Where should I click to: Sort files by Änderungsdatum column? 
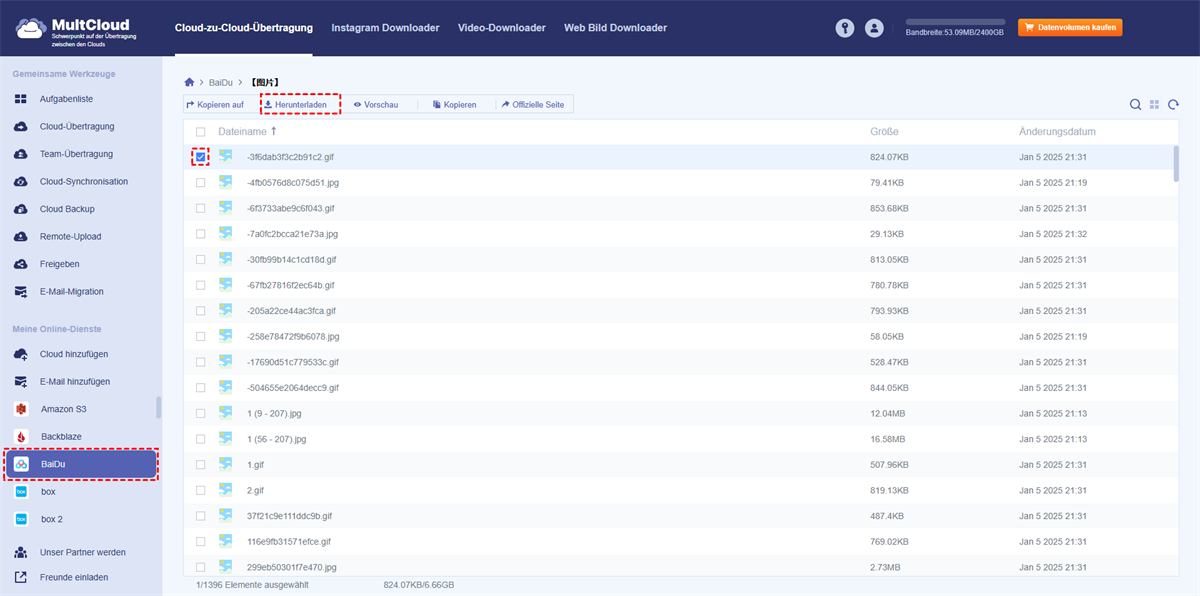click(1057, 132)
